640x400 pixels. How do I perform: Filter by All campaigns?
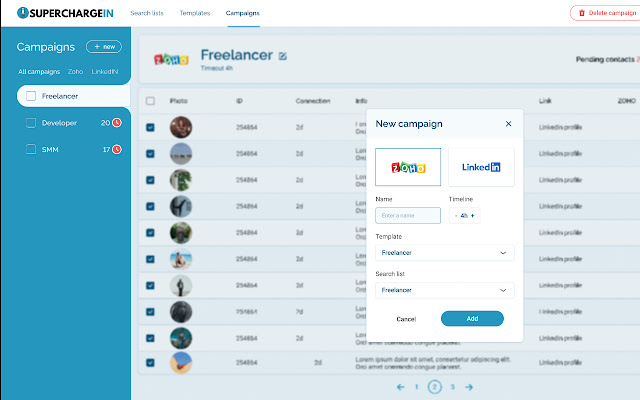39,71
